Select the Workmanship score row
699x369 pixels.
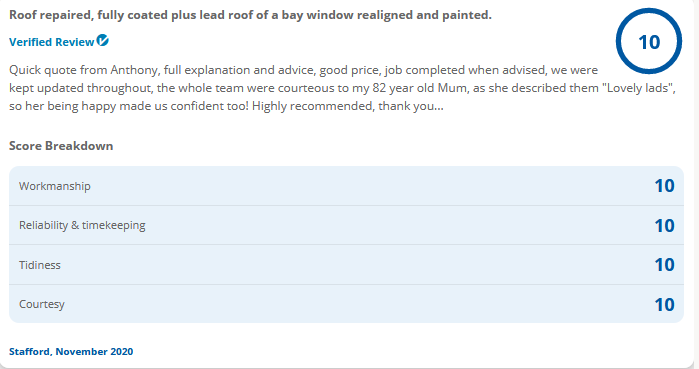(346, 186)
